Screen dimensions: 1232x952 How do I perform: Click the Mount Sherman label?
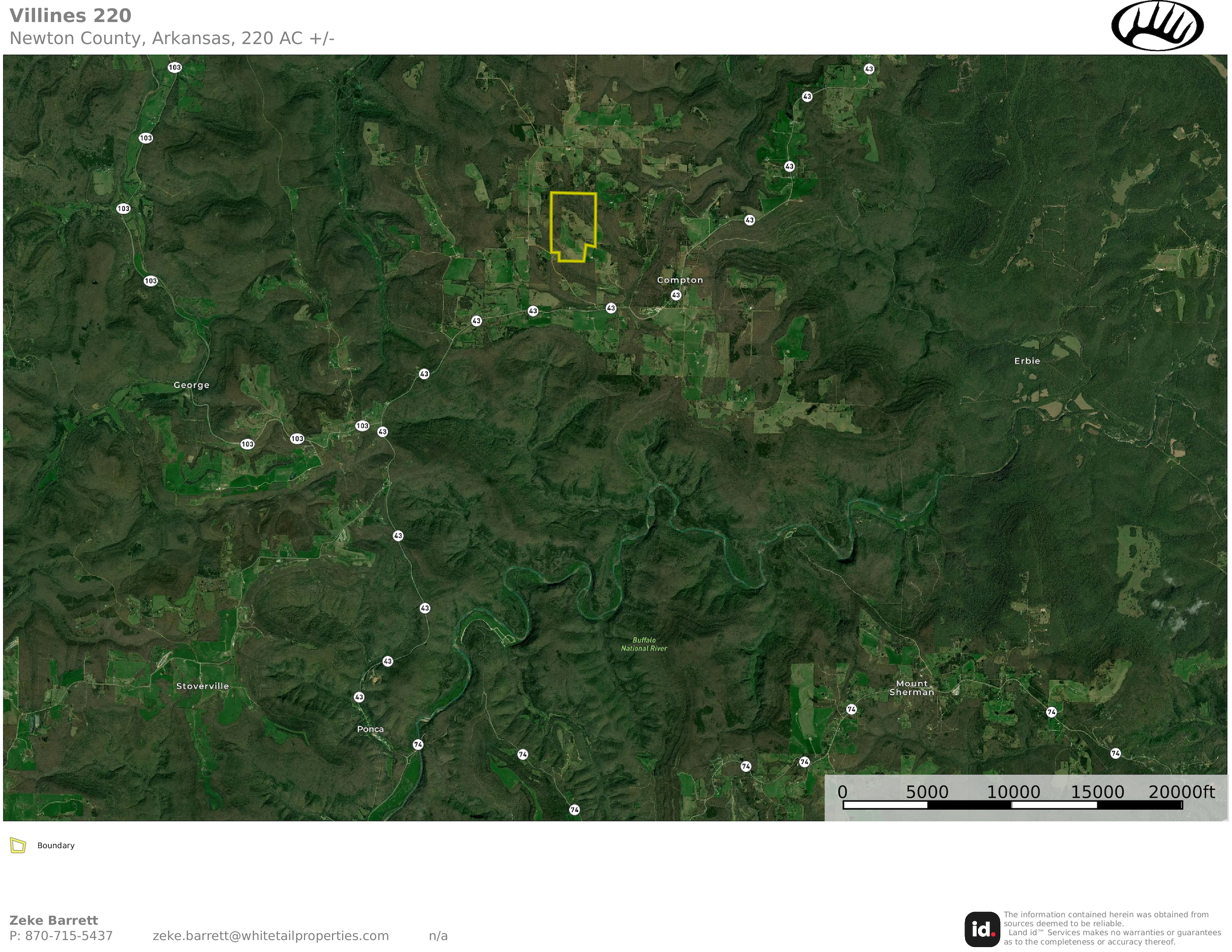(x=911, y=688)
